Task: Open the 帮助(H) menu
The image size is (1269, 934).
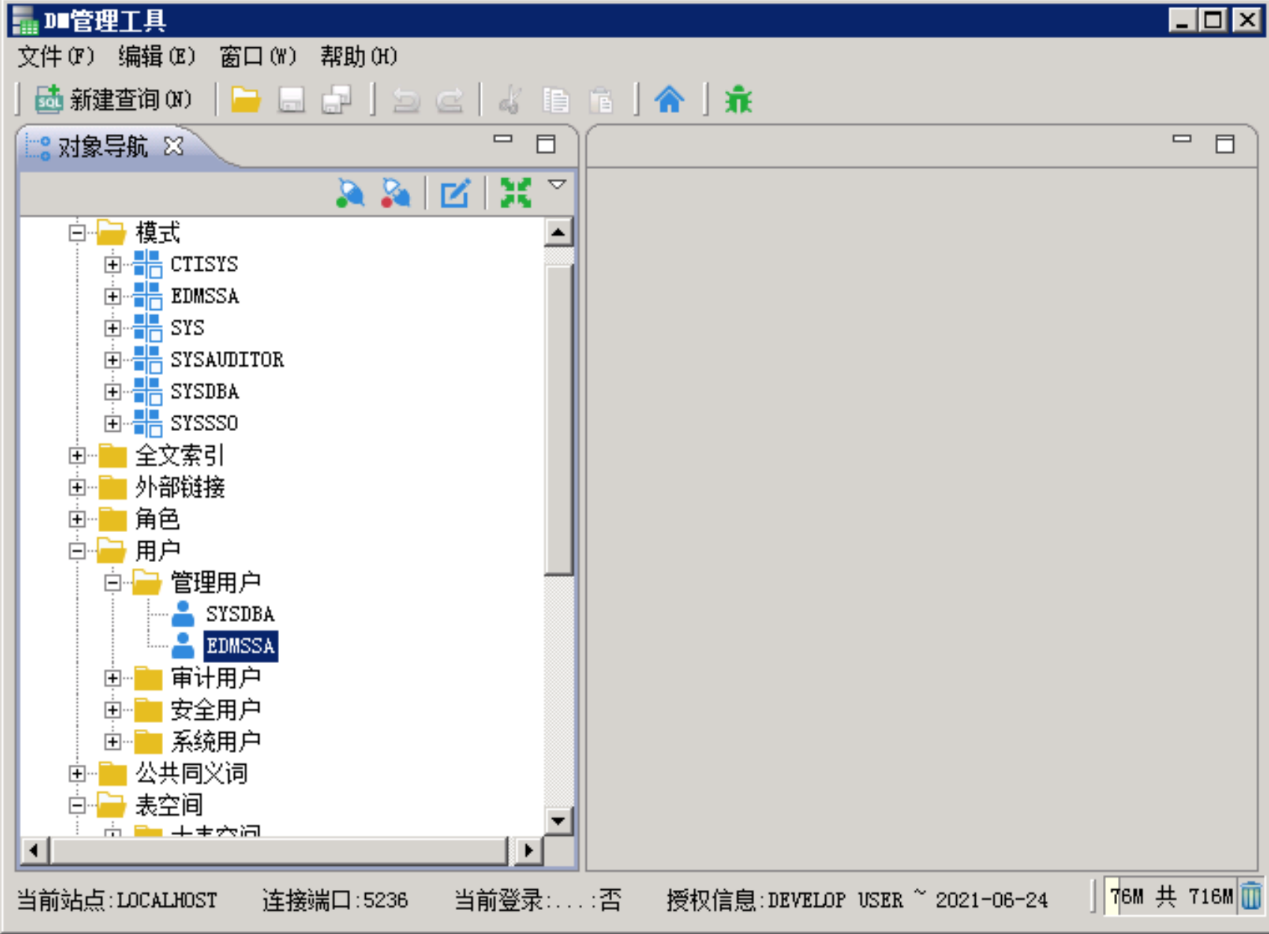Action: tap(358, 56)
